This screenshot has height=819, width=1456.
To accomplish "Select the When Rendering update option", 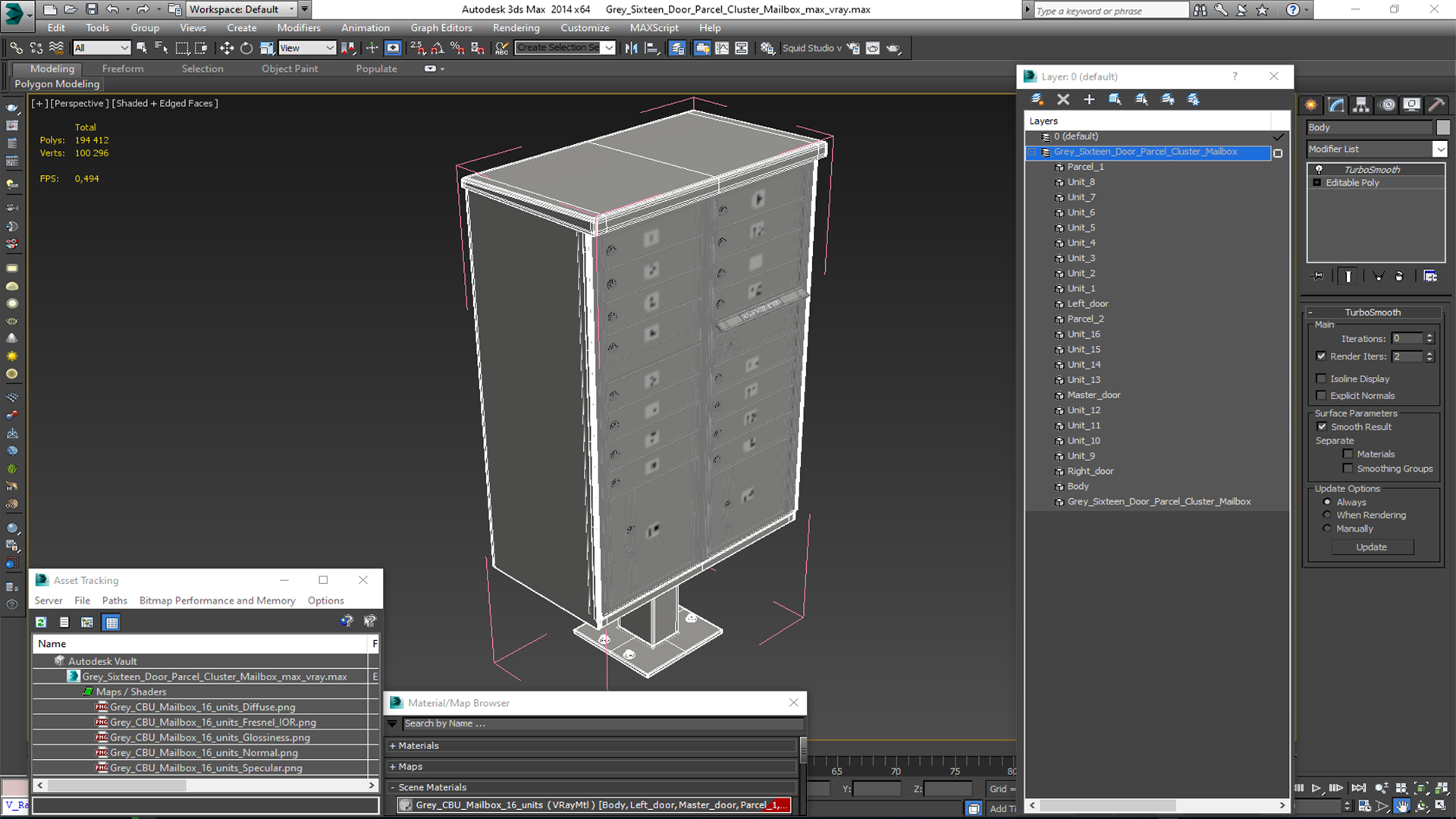I will (1326, 515).
